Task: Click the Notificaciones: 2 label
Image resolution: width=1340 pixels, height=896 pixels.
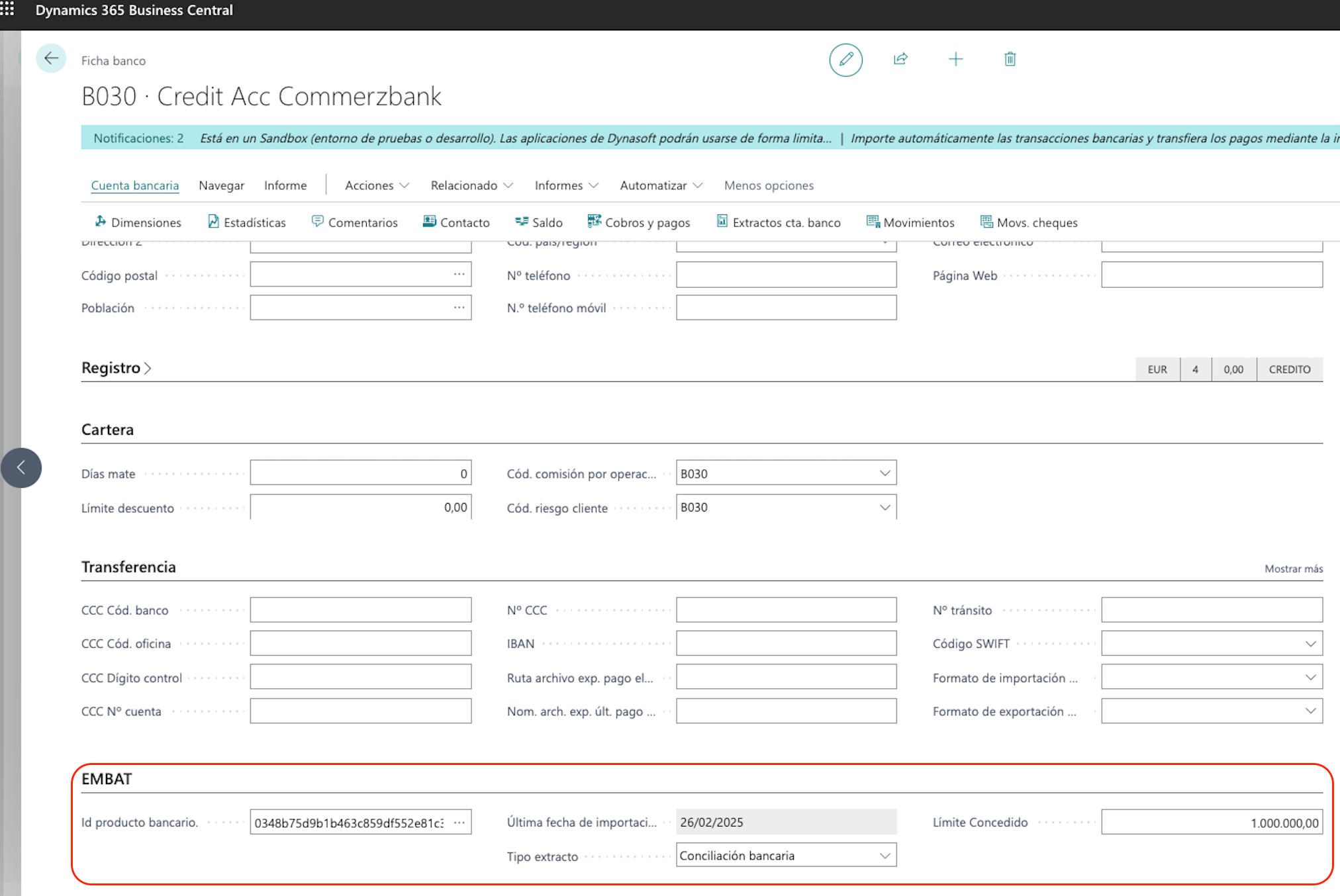Action: point(138,138)
